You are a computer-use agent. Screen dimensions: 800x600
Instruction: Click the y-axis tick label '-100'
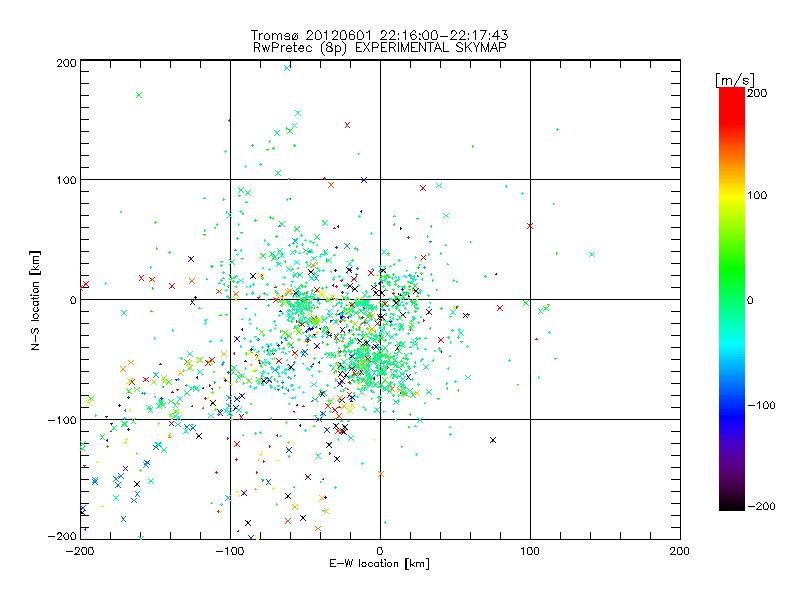62,420
